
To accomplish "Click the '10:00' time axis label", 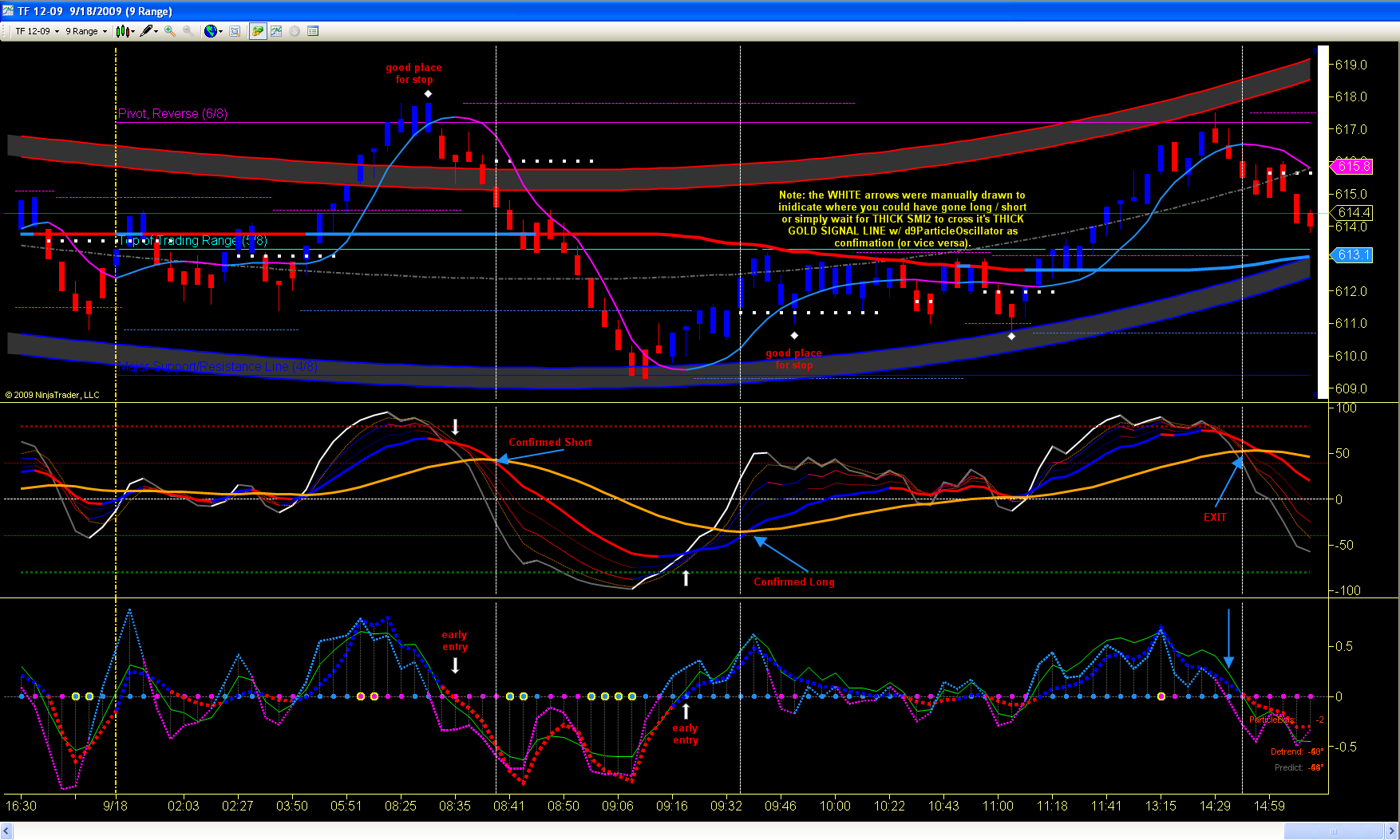I will (x=835, y=806).
